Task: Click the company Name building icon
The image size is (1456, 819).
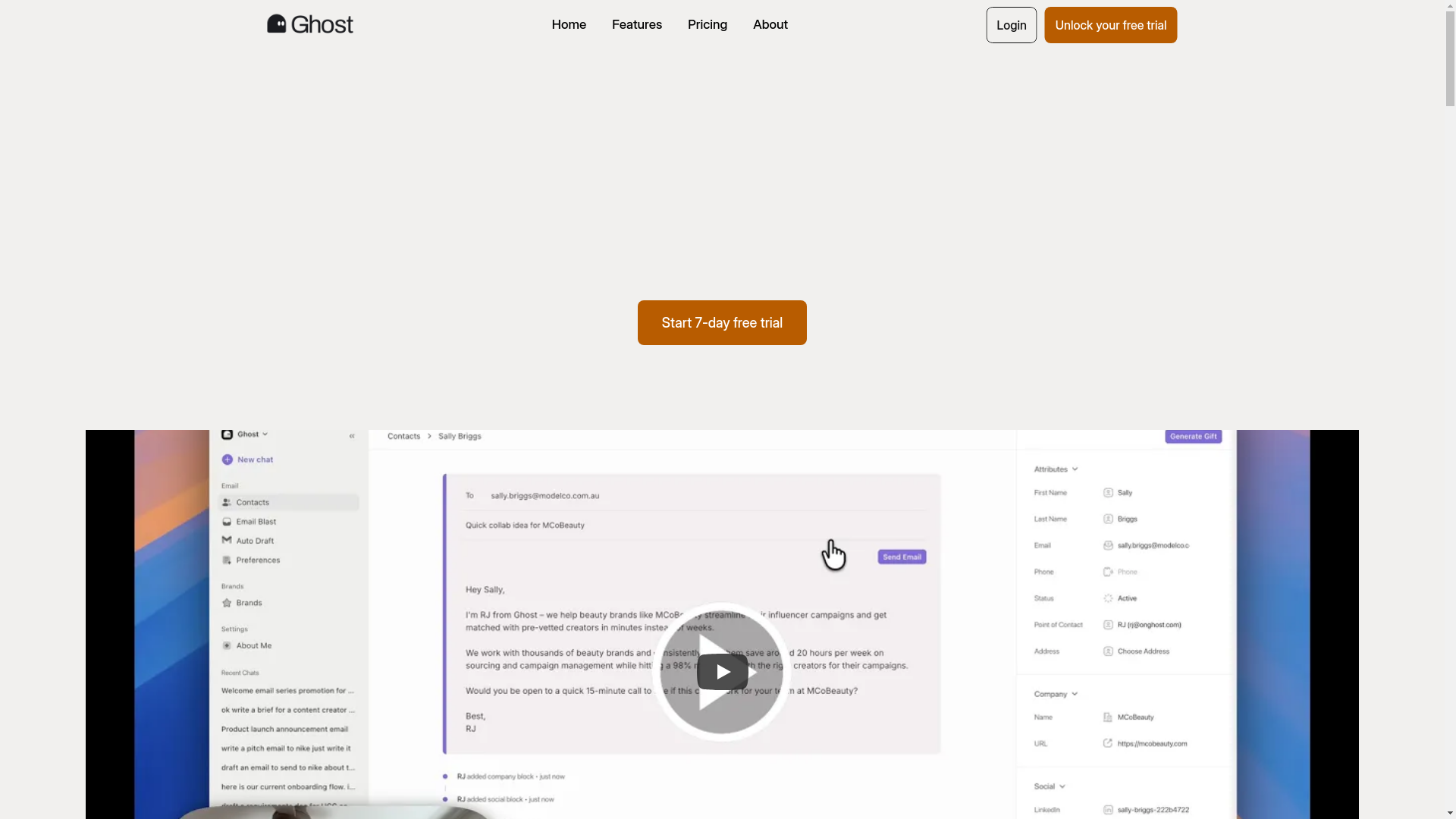Action: [1108, 717]
